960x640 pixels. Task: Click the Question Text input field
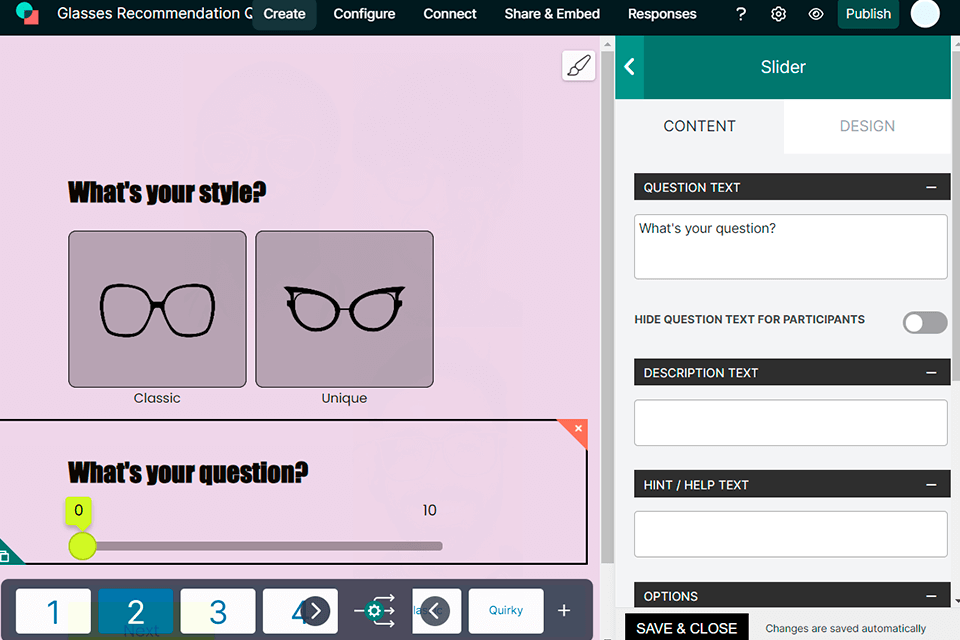[x=790, y=247]
